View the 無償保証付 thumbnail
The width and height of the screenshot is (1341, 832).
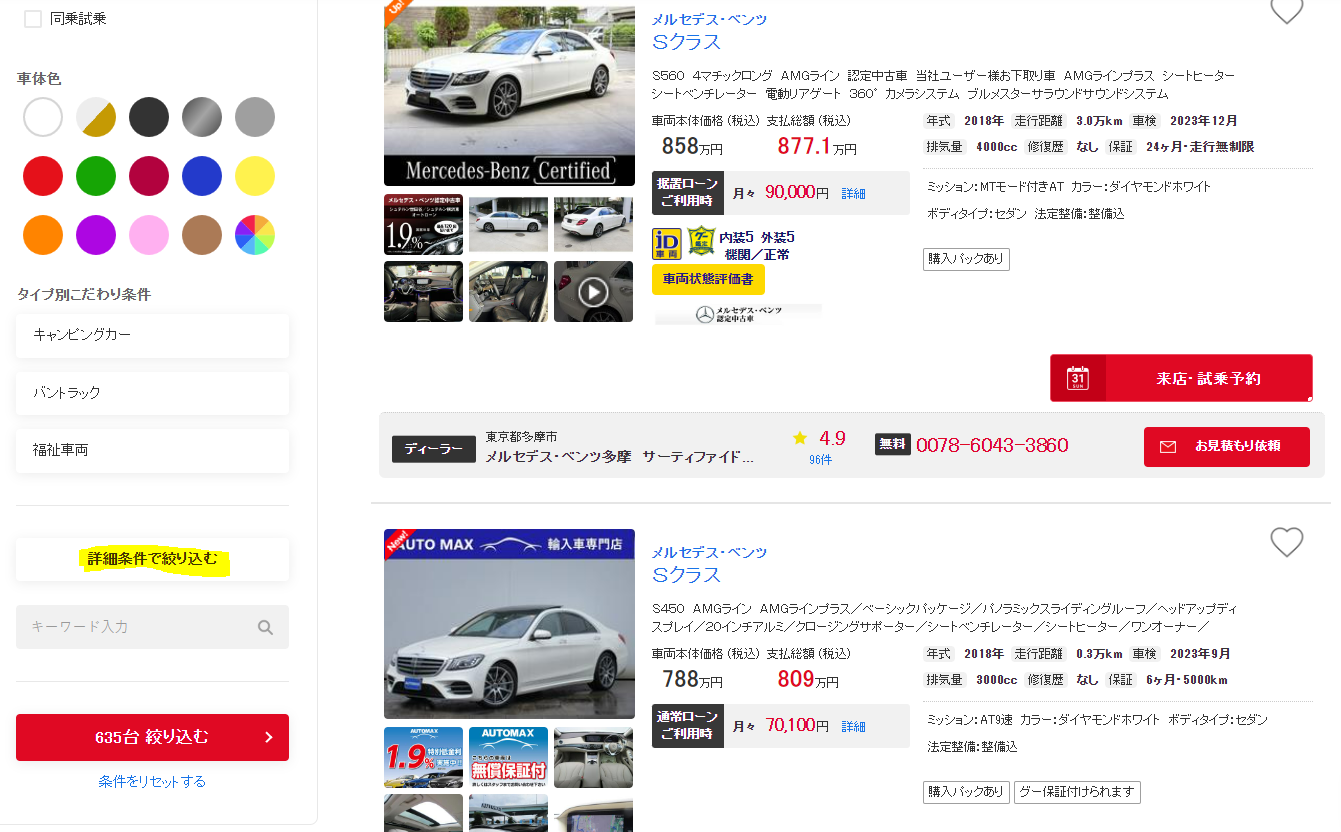(x=508, y=757)
